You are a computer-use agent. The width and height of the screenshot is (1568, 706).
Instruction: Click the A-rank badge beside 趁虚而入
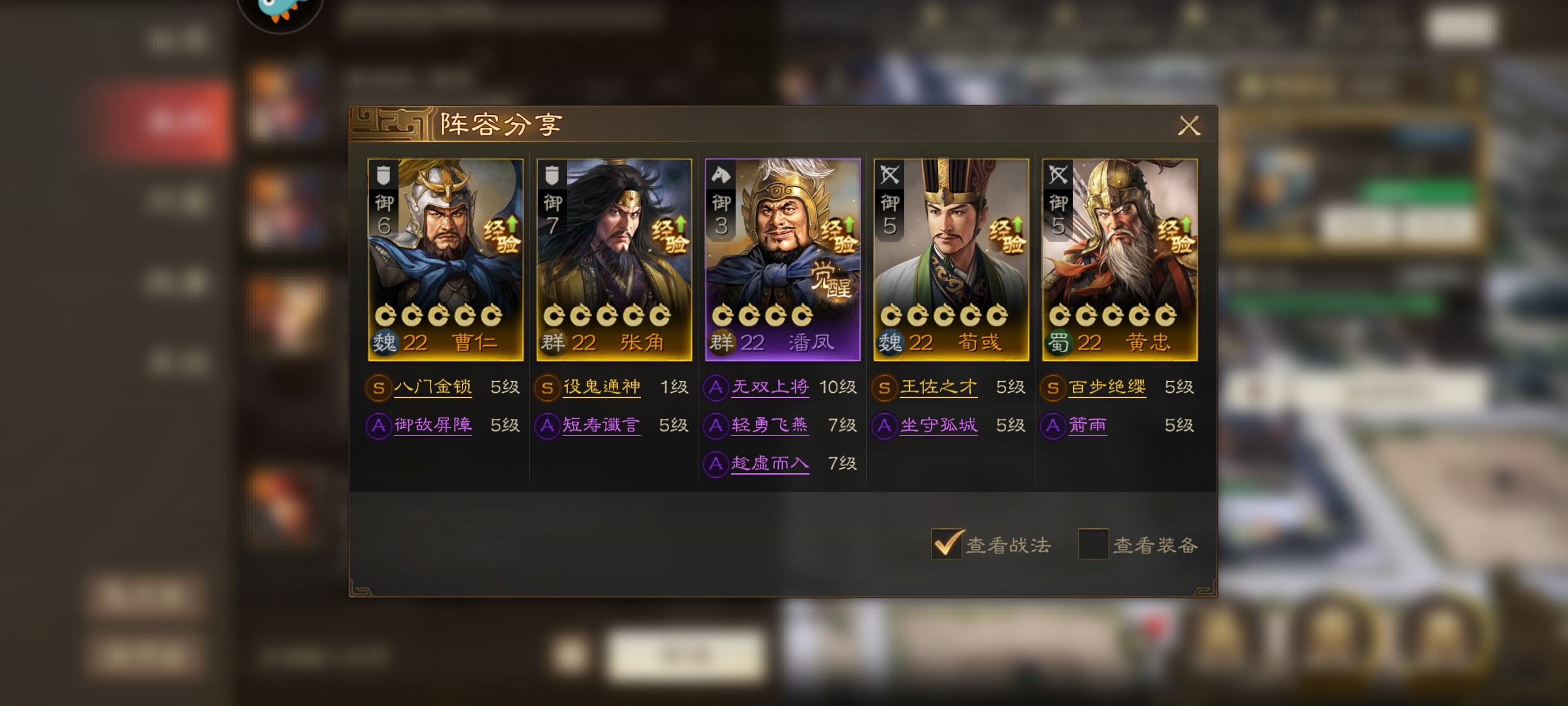[715, 463]
